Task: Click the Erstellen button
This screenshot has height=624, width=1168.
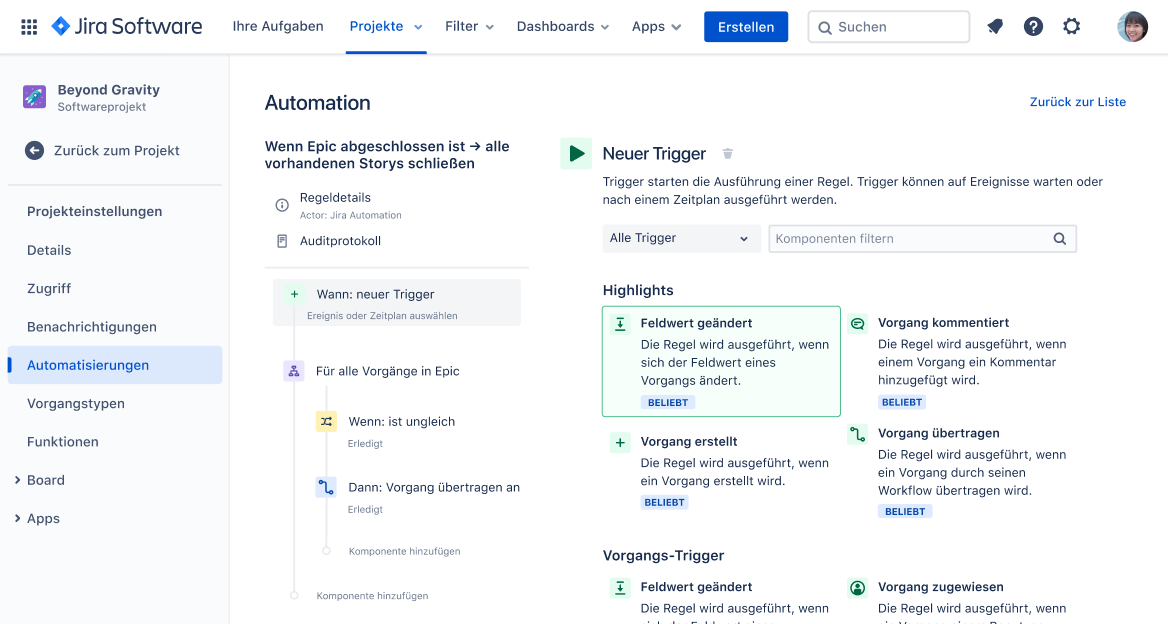Action: [746, 26]
